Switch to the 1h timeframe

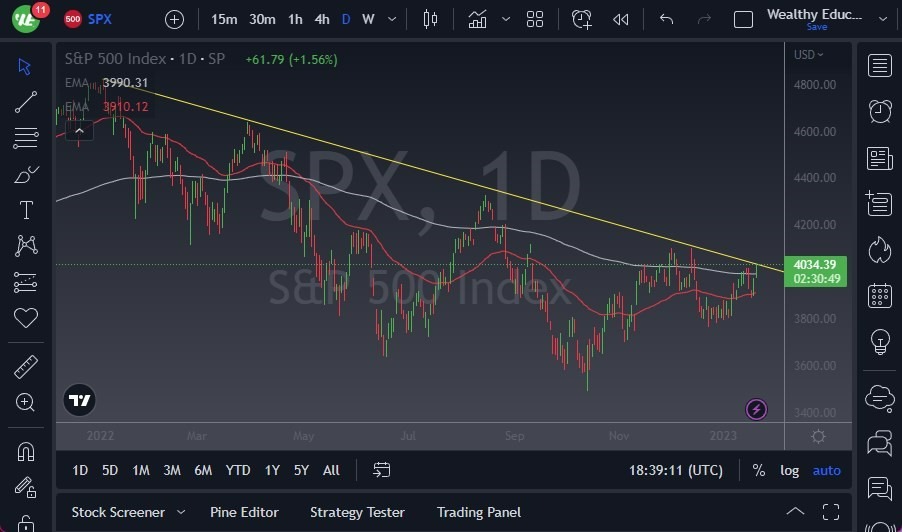(295, 20)
